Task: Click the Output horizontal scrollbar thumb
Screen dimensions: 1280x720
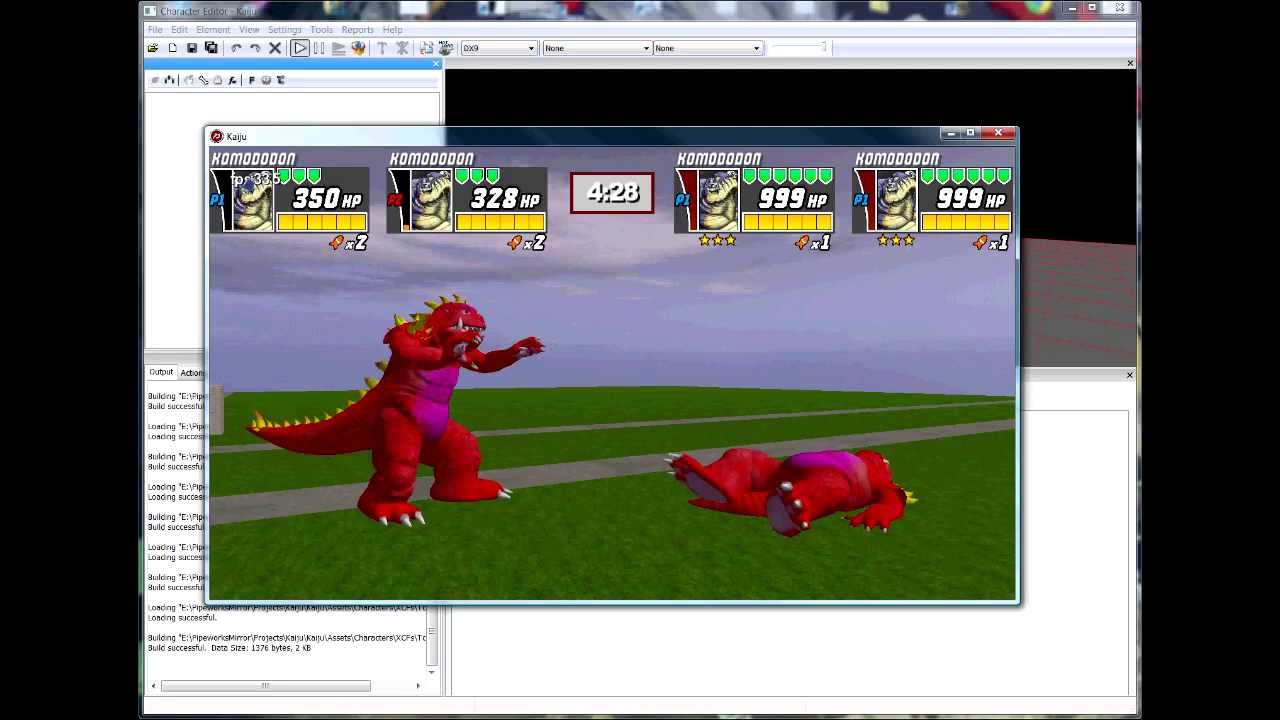Action: click(265, 686)
